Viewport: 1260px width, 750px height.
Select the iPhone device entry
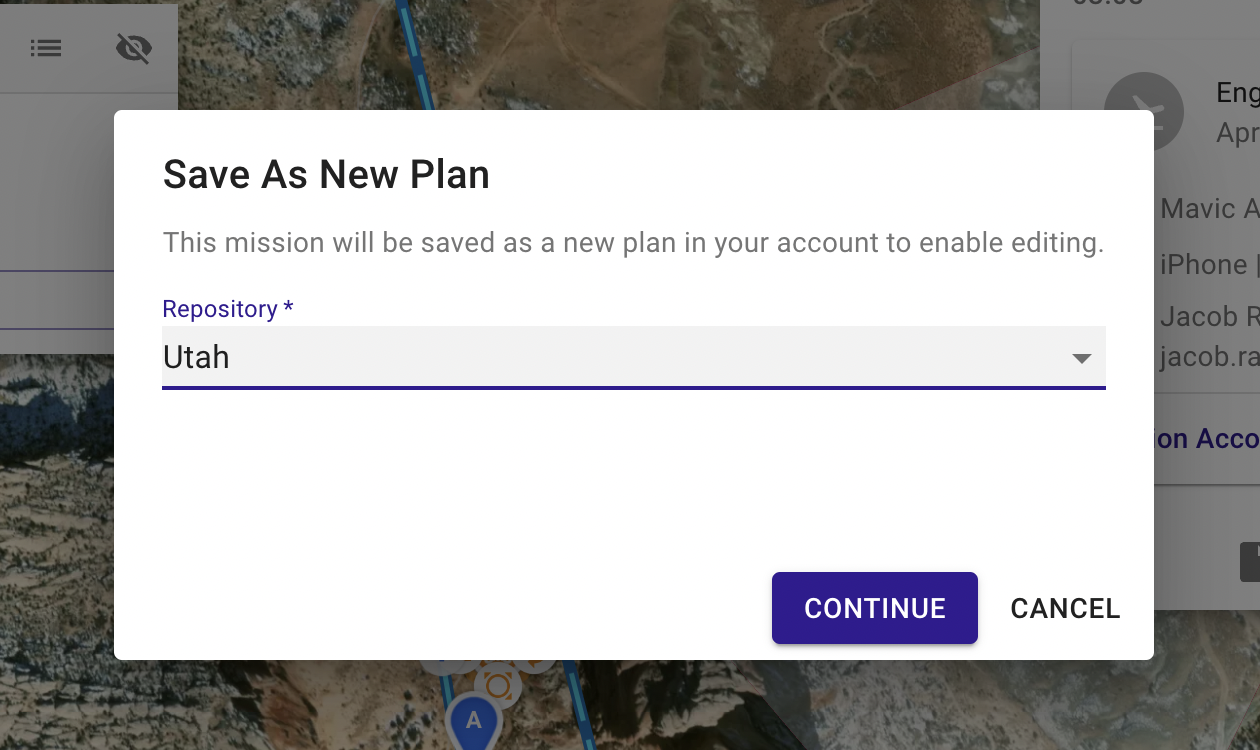pyautogui.click(x=1210, y=264)
